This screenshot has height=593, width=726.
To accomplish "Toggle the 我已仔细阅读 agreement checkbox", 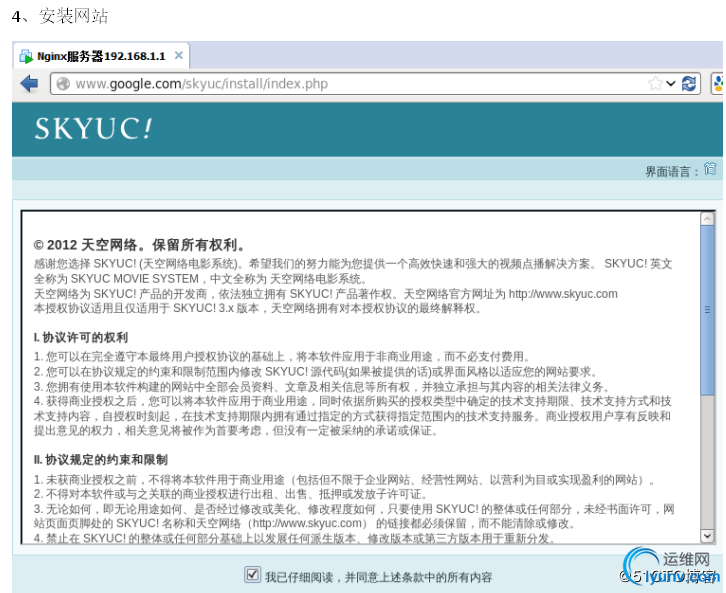I will tap(252, 575).
